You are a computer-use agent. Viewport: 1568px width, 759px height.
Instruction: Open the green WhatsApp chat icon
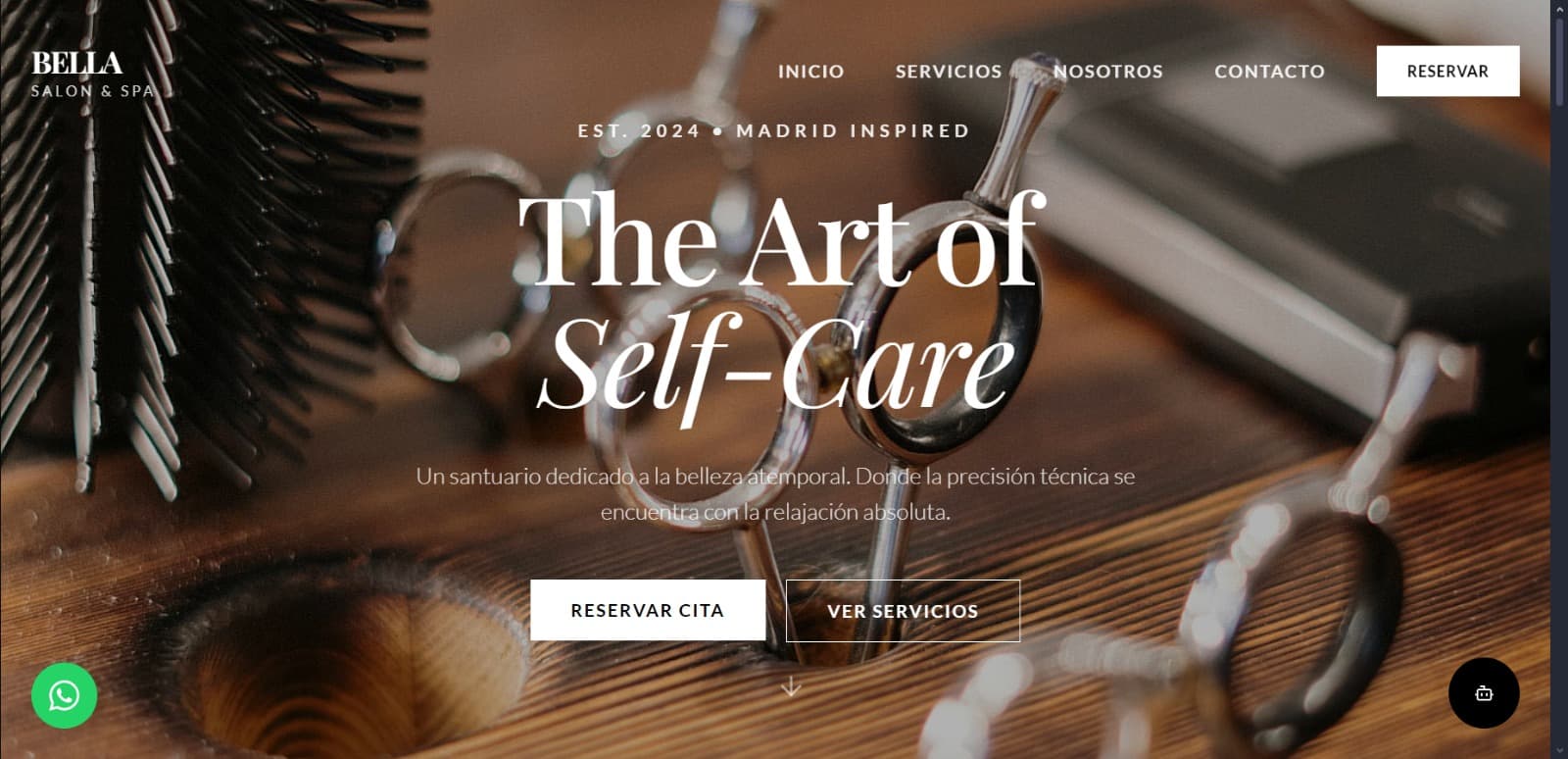(64, 696)
